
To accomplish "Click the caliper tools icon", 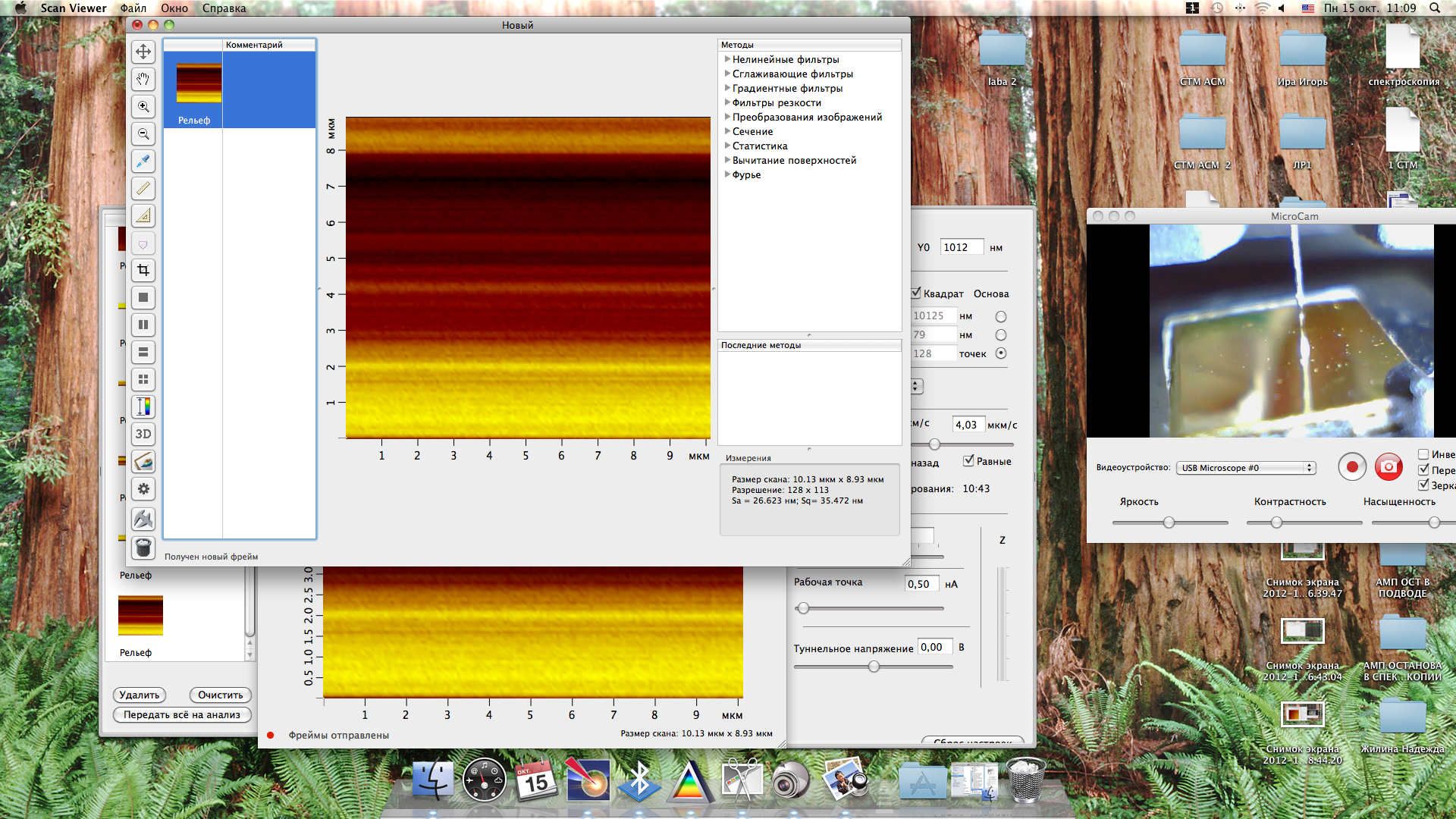I will coord(143,519).
